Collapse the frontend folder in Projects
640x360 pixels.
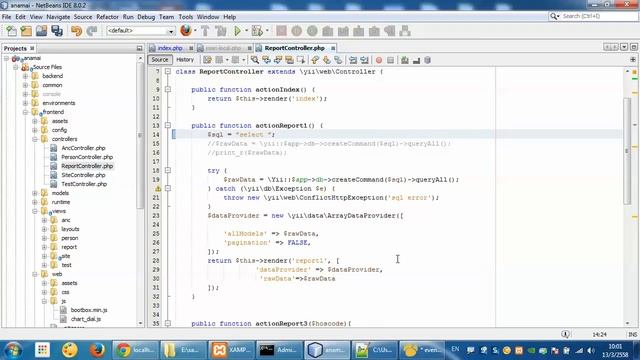(x=25, y=112)
